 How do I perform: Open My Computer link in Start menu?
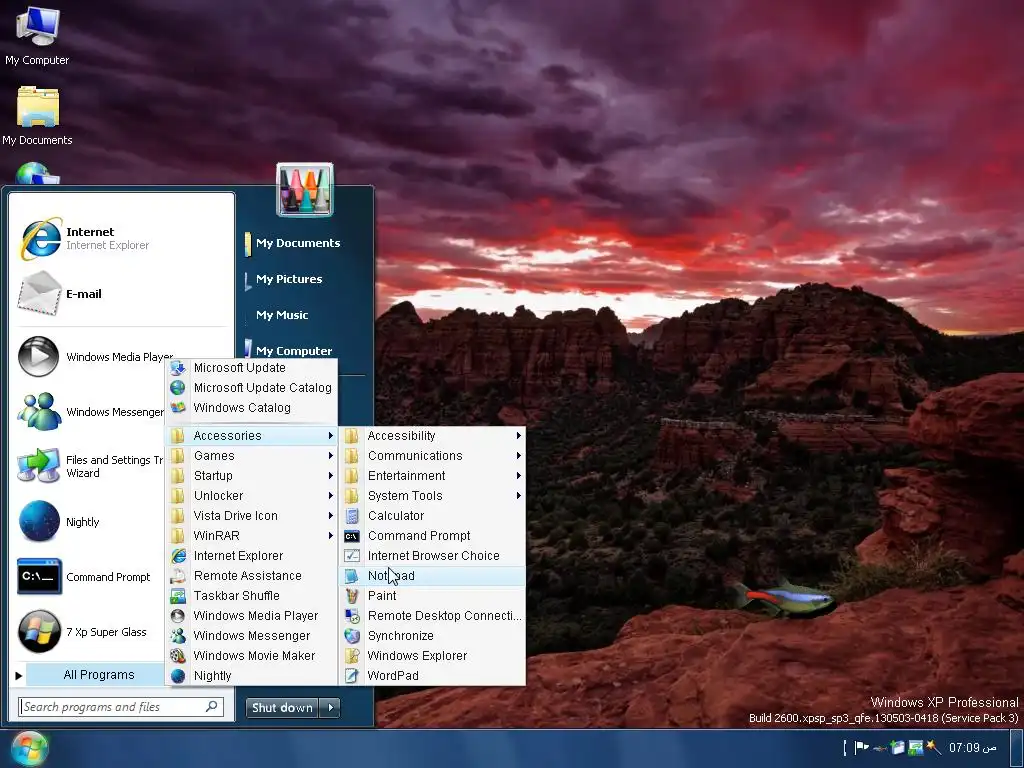pos(294,351)
